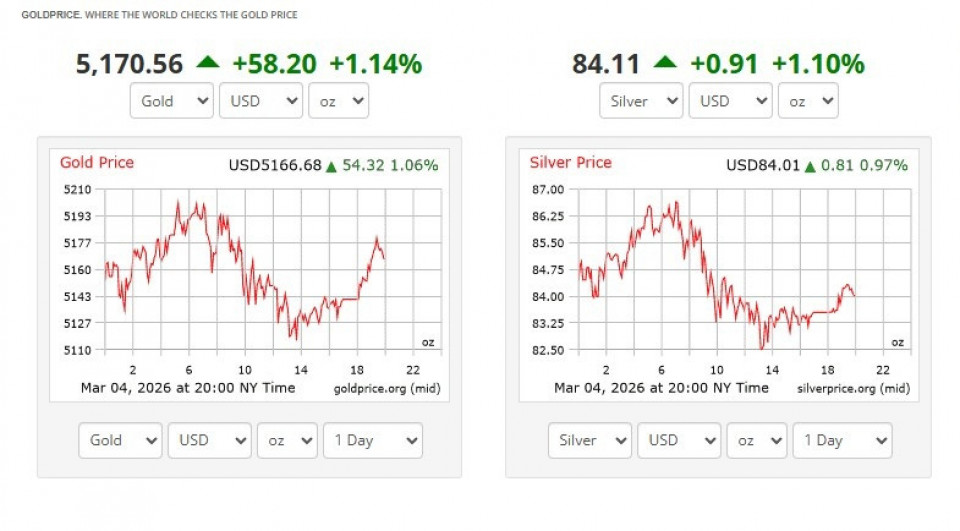Open USD dropdown below the silver chart
This screenshot has width=960, height=531.
(679, 440)
